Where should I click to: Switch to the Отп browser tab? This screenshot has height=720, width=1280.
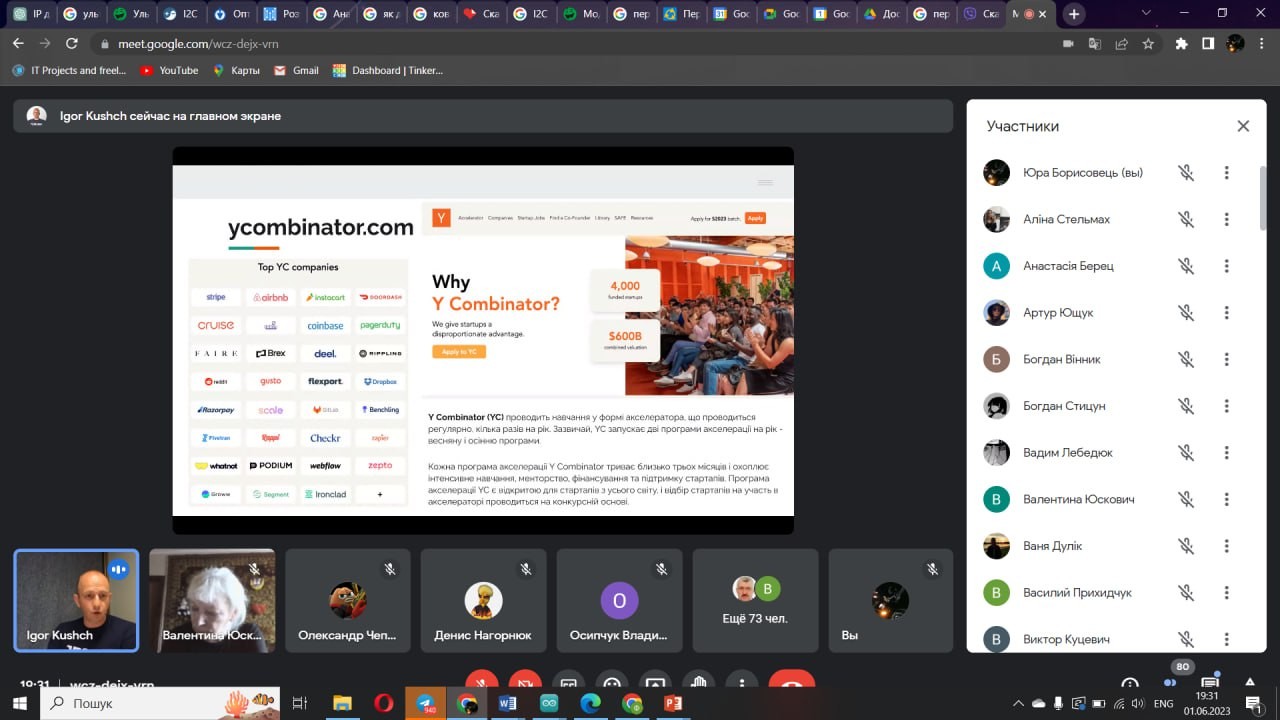click(231, 14)
